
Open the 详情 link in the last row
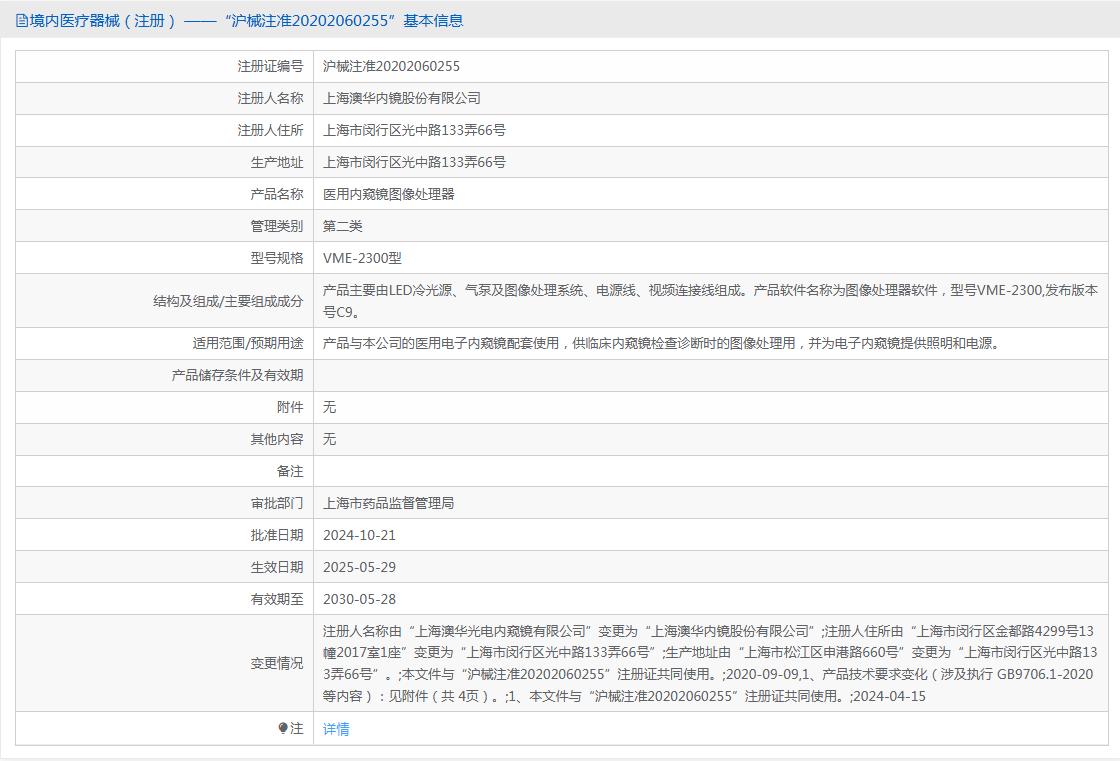pos(336,729)
